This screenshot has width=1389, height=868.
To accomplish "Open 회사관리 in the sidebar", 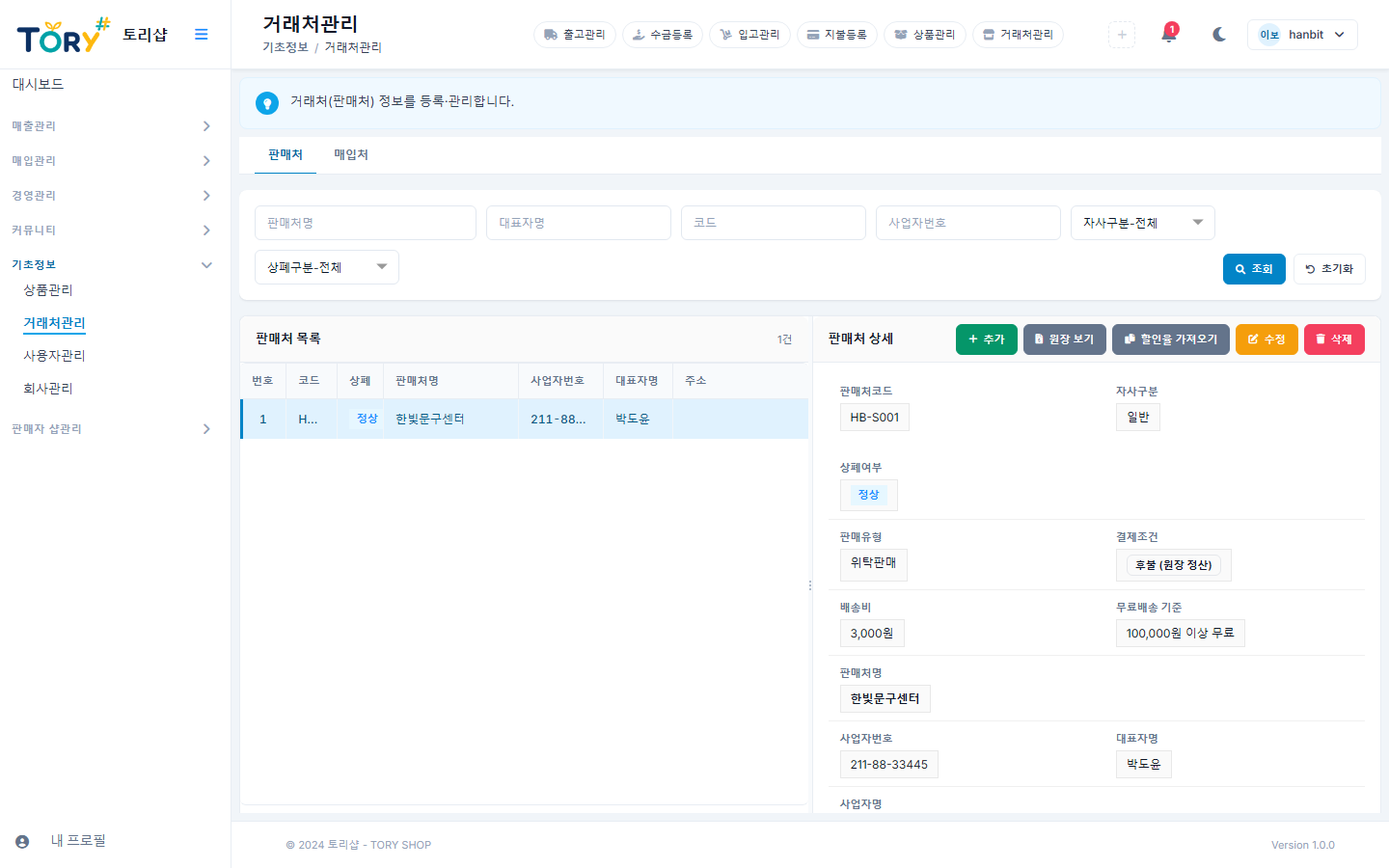I will [48, 389].
